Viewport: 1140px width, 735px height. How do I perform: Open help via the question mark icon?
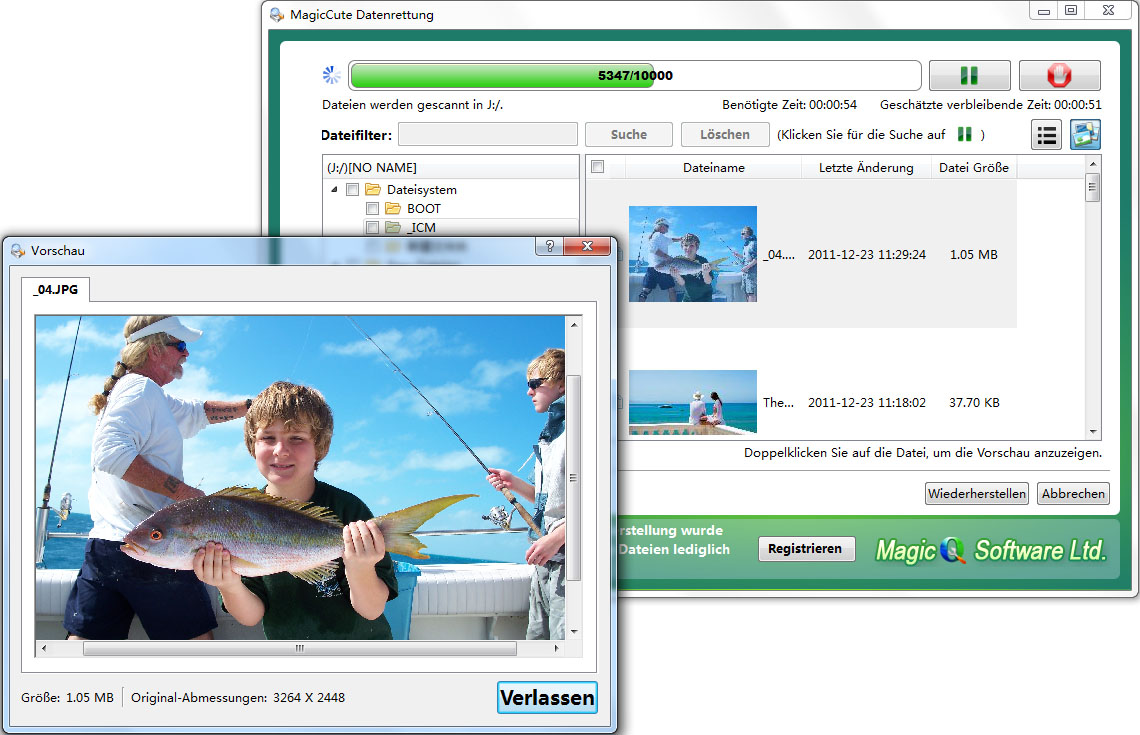click(548, 246)
